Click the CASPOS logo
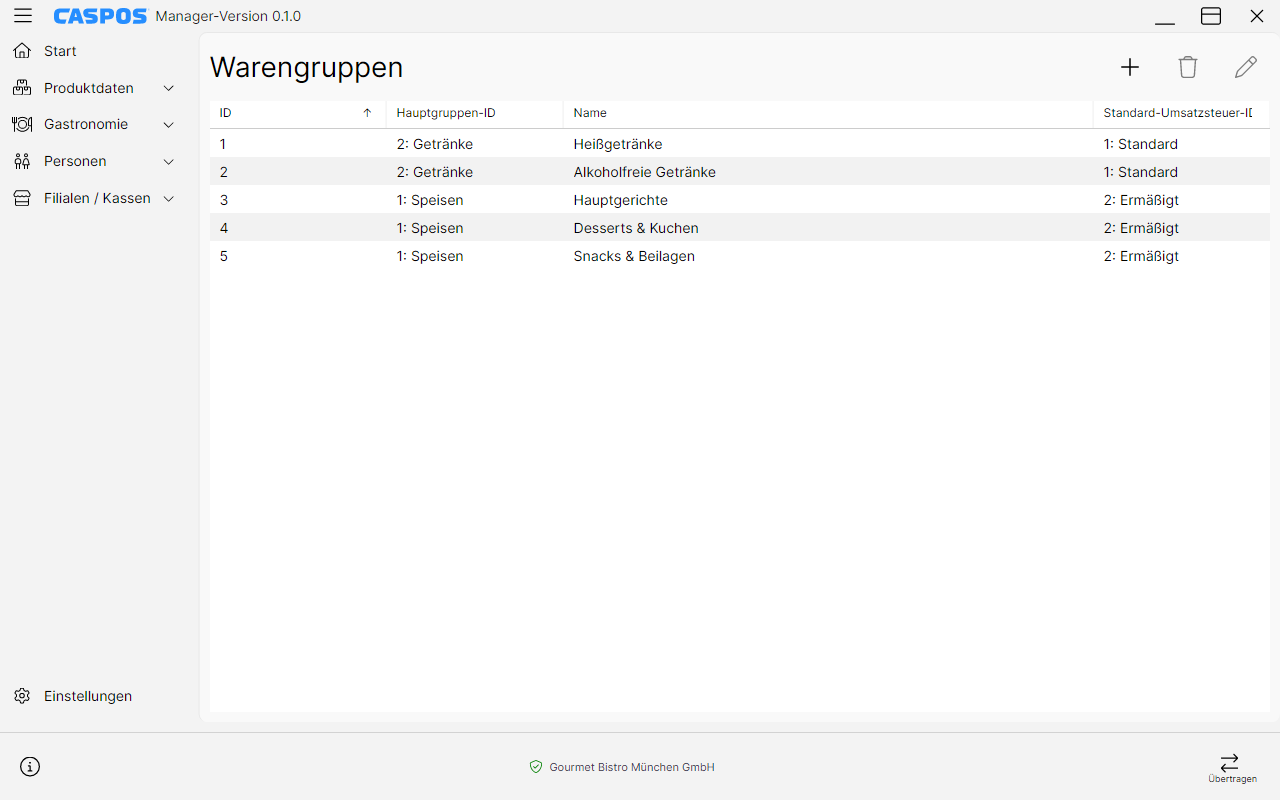This screenshot has height=800, width=1280. pyautogui.click(x=100, y=16)
